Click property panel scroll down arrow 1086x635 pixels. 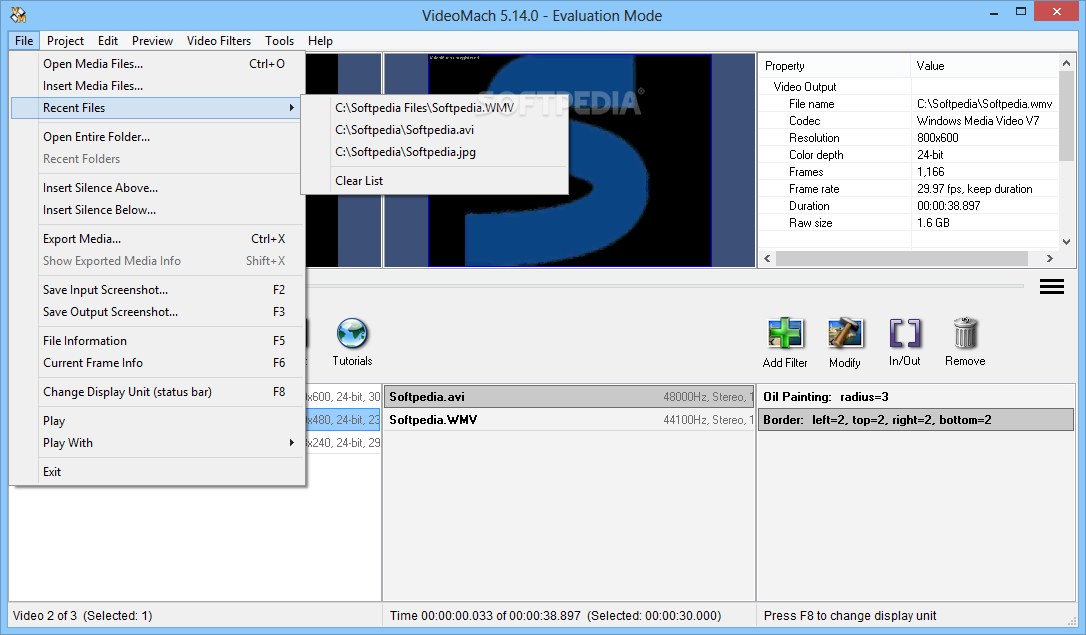(1067, 242)
